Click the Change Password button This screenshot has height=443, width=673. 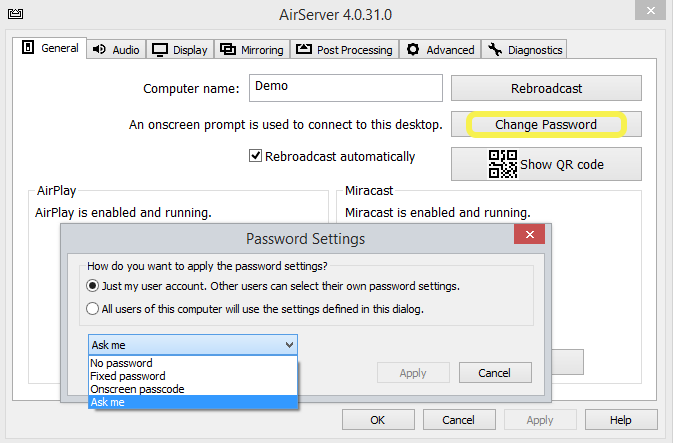point(546,125)
